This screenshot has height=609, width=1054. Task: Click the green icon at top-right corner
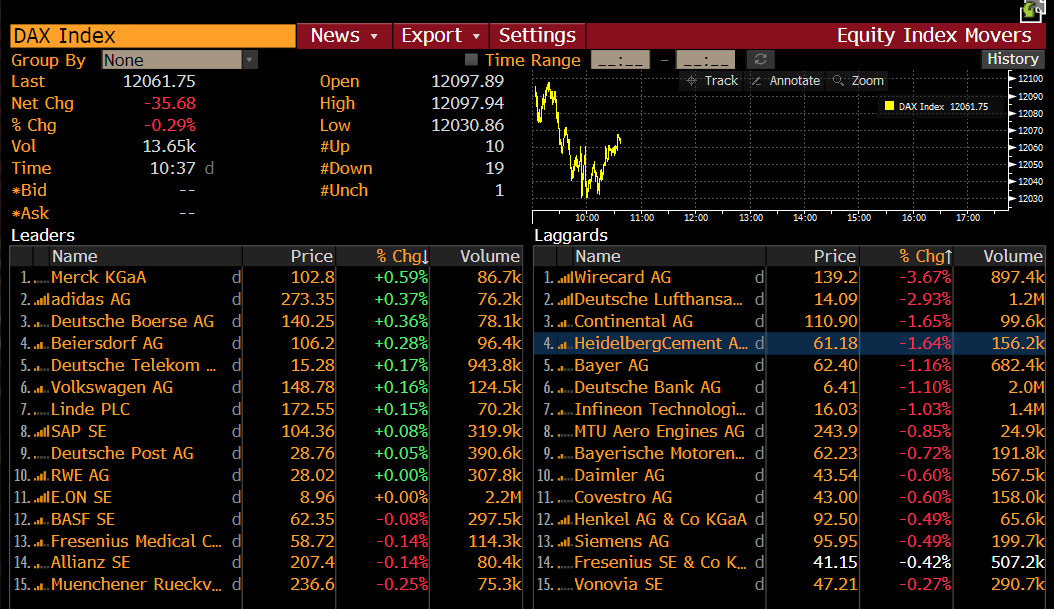(x=1032, y=11)
